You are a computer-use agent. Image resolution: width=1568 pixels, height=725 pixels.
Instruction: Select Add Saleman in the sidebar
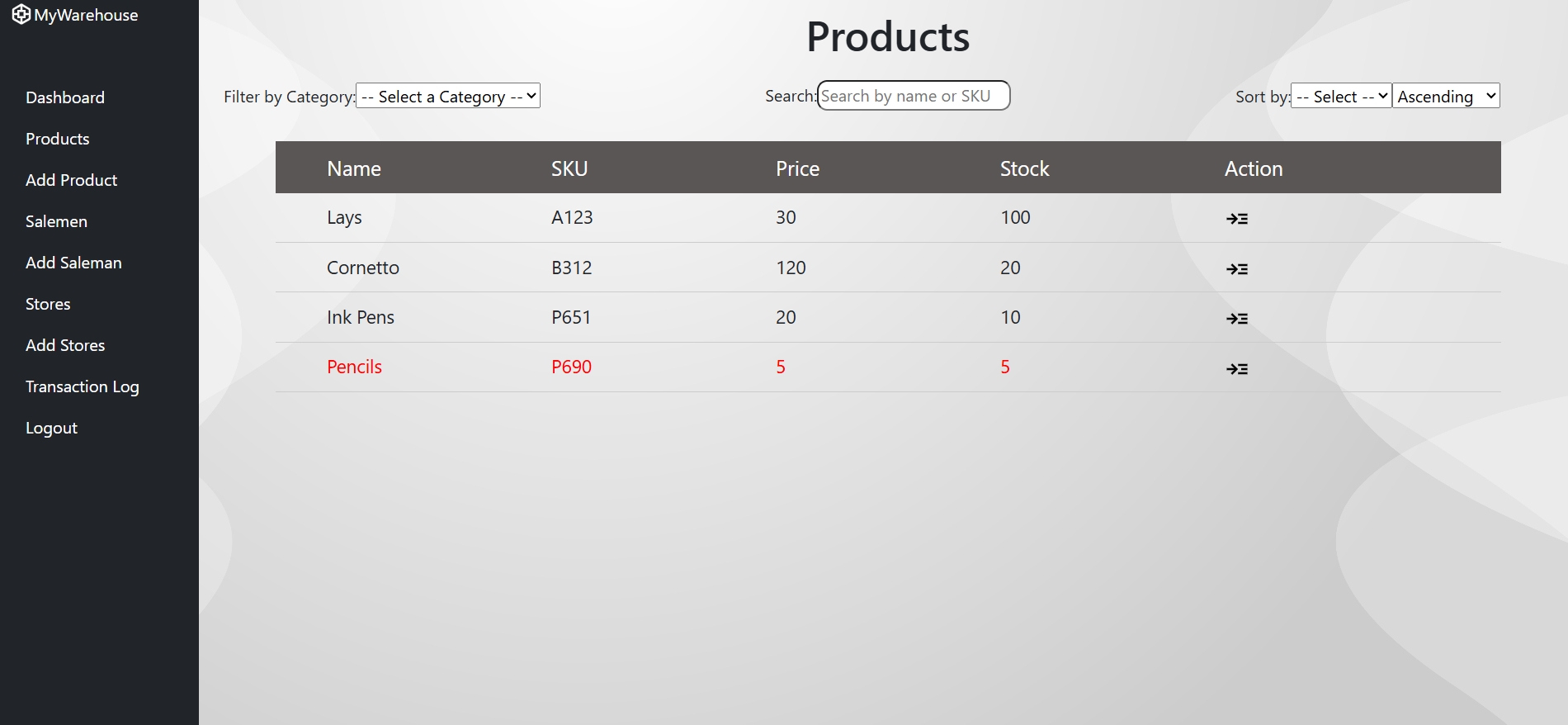coord(73,263)
